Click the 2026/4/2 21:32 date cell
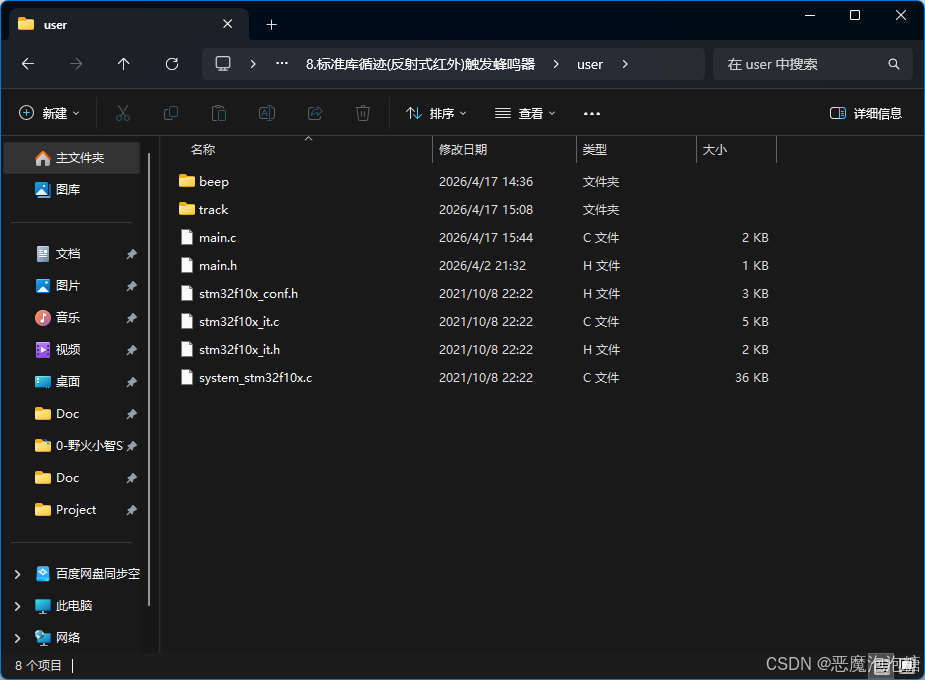The height and width of the screenshot is (680, 925). click(482, 265)
